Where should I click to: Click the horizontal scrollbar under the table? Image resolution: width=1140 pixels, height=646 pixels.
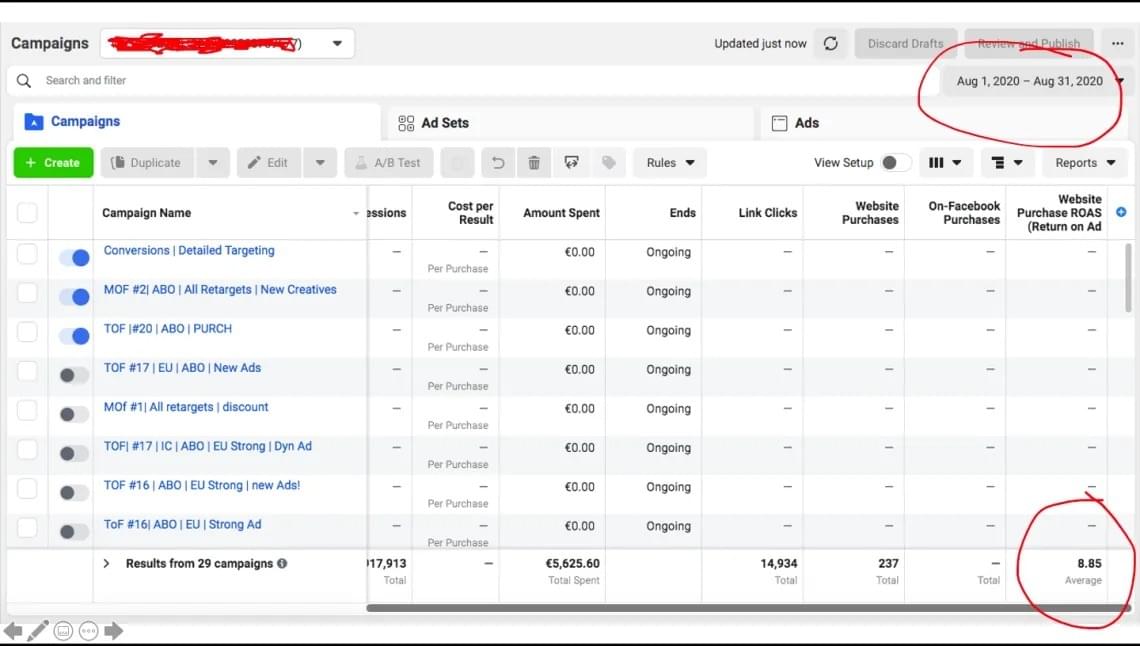pyautogui.click(x=749, y=608)
